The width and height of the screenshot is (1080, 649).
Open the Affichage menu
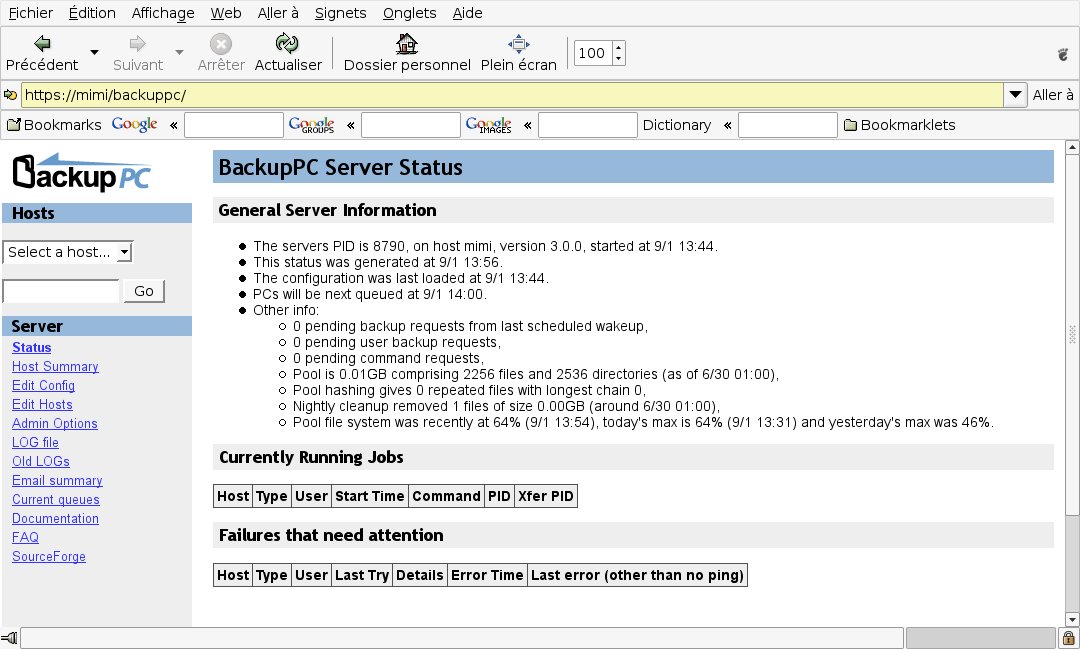point(163,13)
